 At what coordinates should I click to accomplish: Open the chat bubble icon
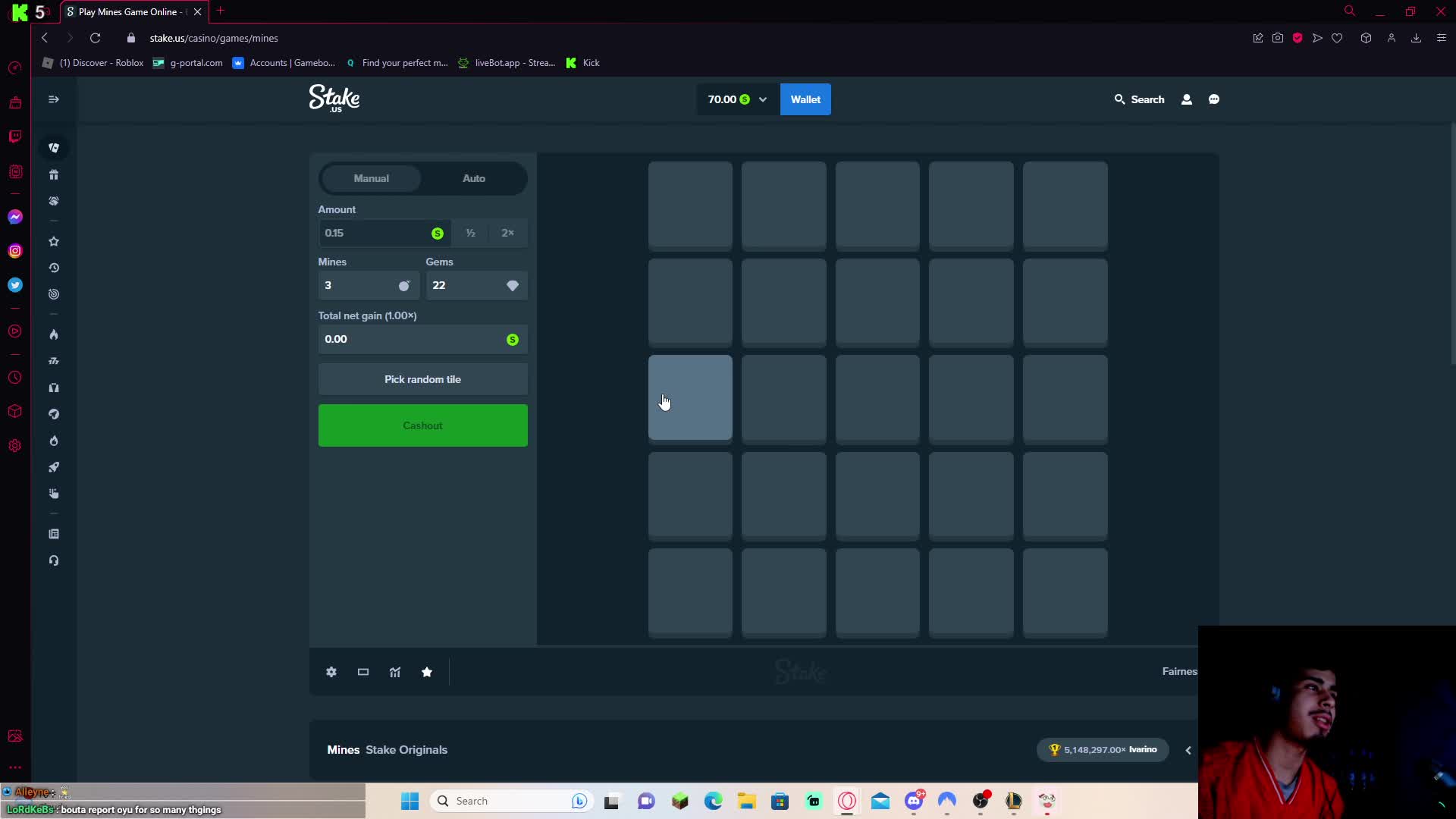(x=1214, y=99)
